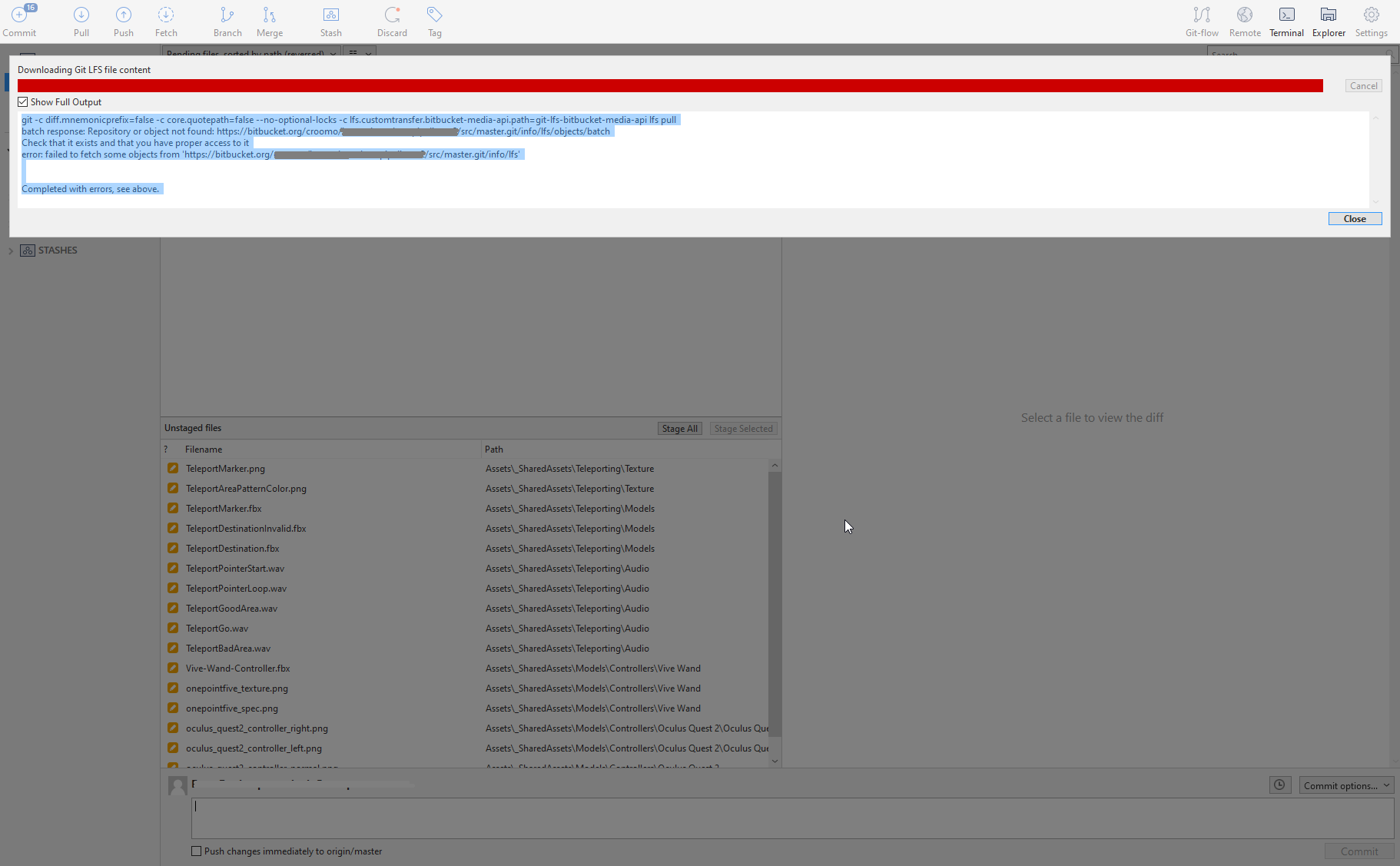Viewport: 1400px width, 866px height.
Task: Open the Commit options dropdown
Action: click(1347, 785)
